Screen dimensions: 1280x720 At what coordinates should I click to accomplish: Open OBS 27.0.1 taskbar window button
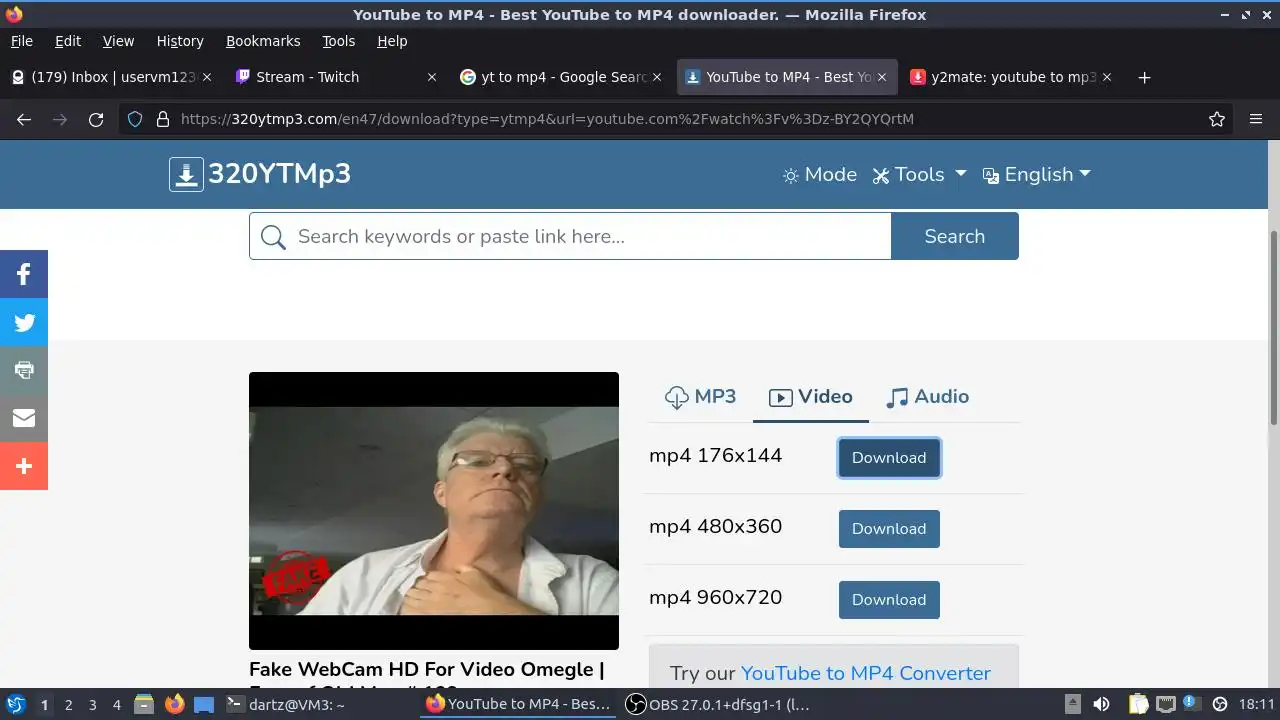tap(720, 704)
